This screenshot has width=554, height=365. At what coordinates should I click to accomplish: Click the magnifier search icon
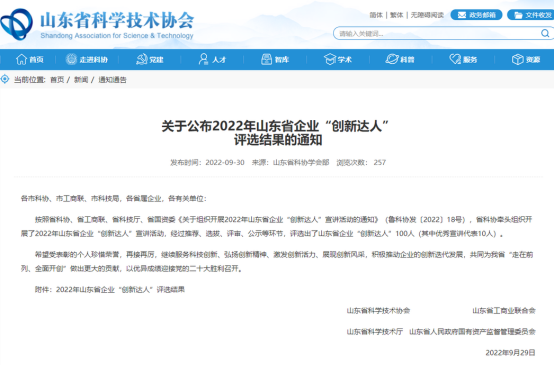(x=545, y=33)
